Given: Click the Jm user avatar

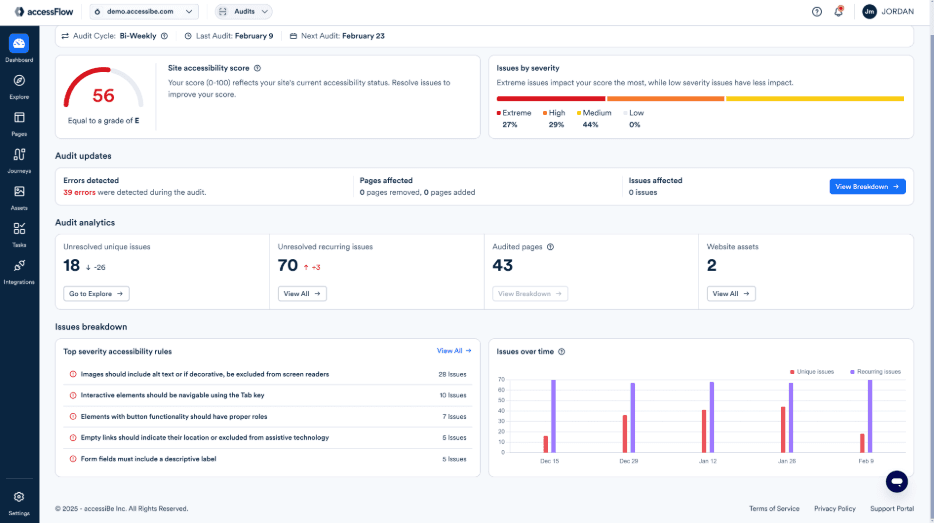Looking at the screenshot, I should [x=869, y=11].
